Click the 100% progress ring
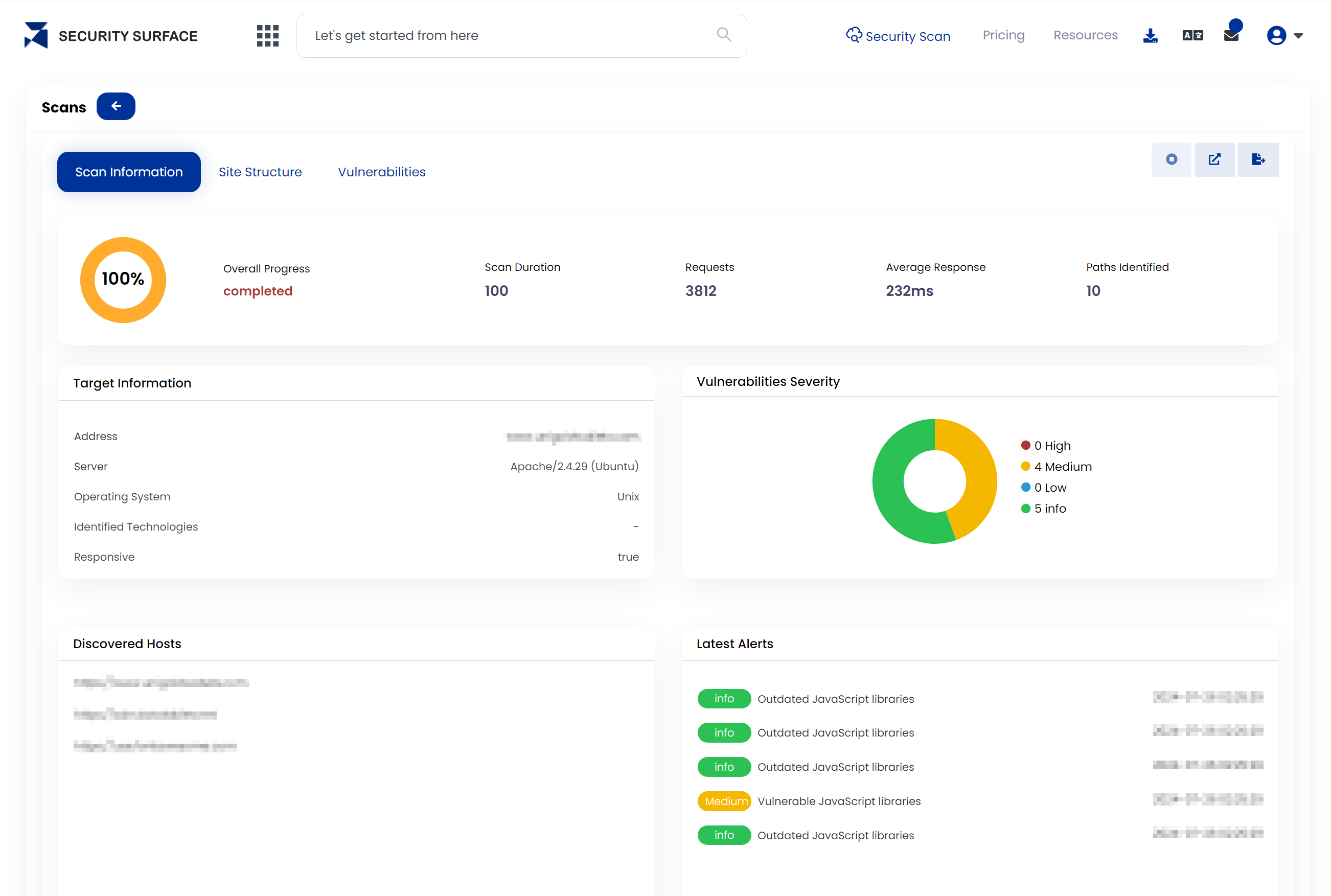The width and height of the screenshot is (1331, 896). 123,280
